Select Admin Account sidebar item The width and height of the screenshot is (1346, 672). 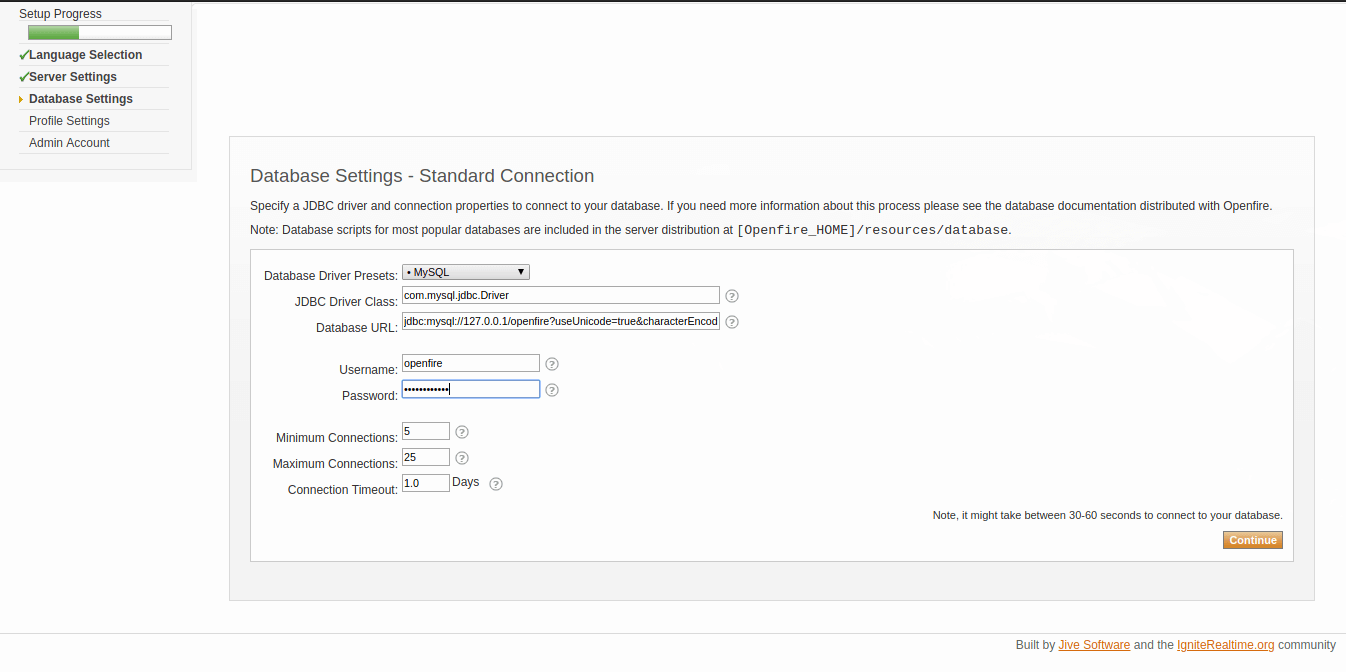[69, 143]
